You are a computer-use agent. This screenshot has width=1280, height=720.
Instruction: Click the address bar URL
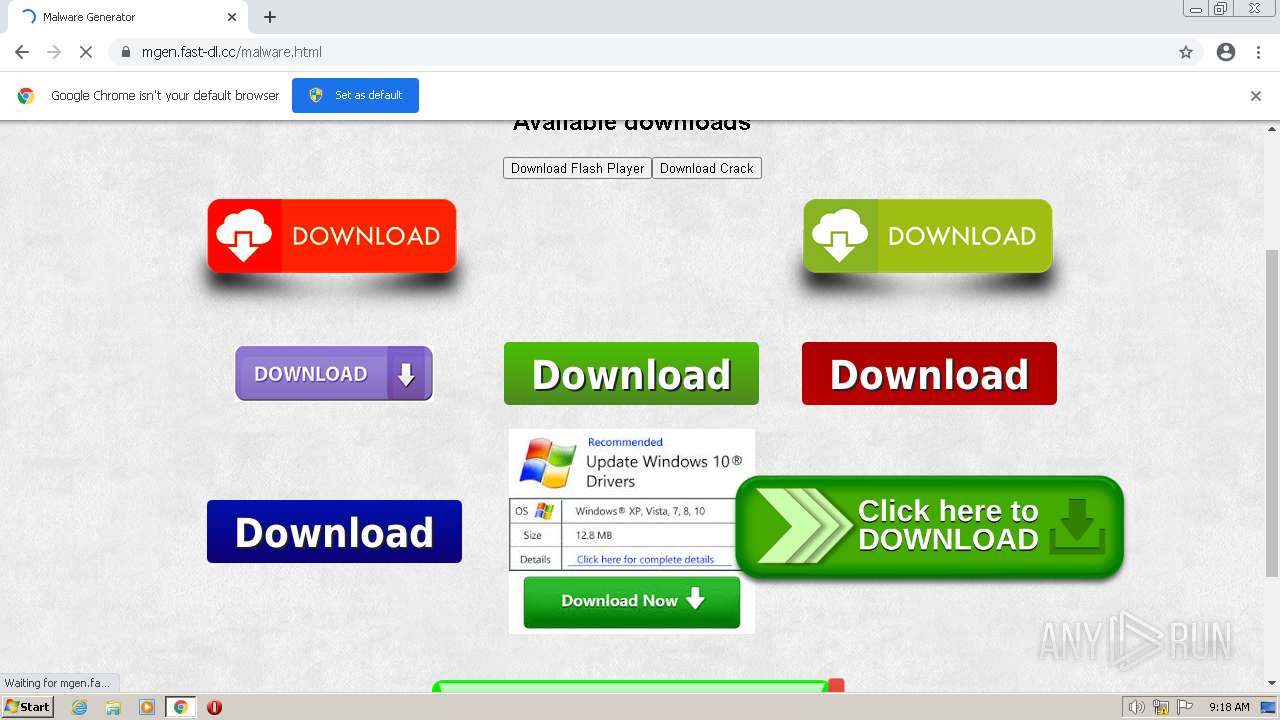click(x=232, y=52)
